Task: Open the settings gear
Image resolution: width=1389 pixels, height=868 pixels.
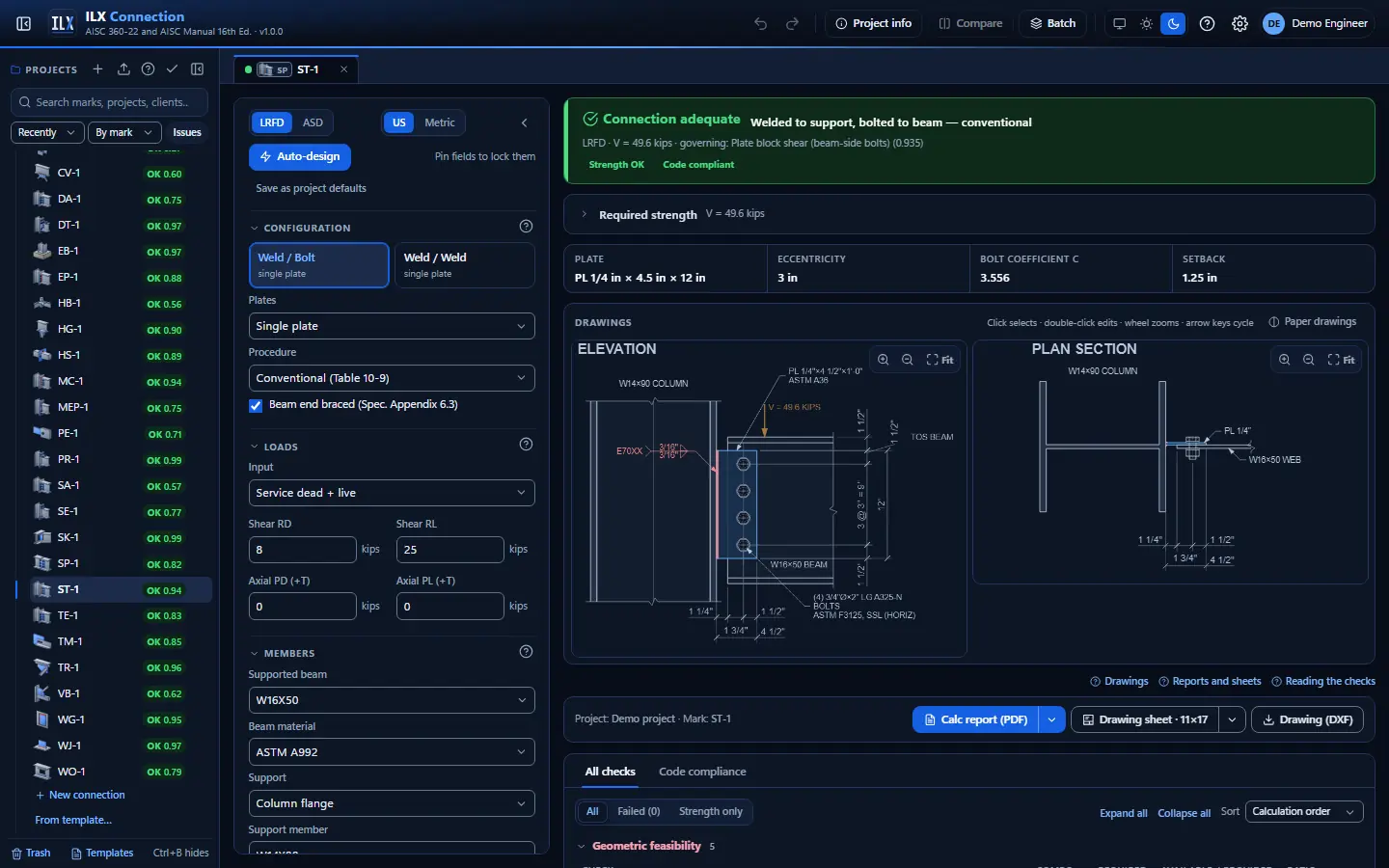Action: click(1240, 23)
